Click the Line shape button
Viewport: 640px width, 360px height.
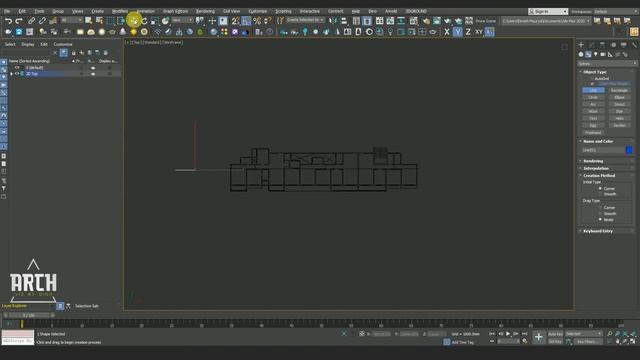click(593, 90)
